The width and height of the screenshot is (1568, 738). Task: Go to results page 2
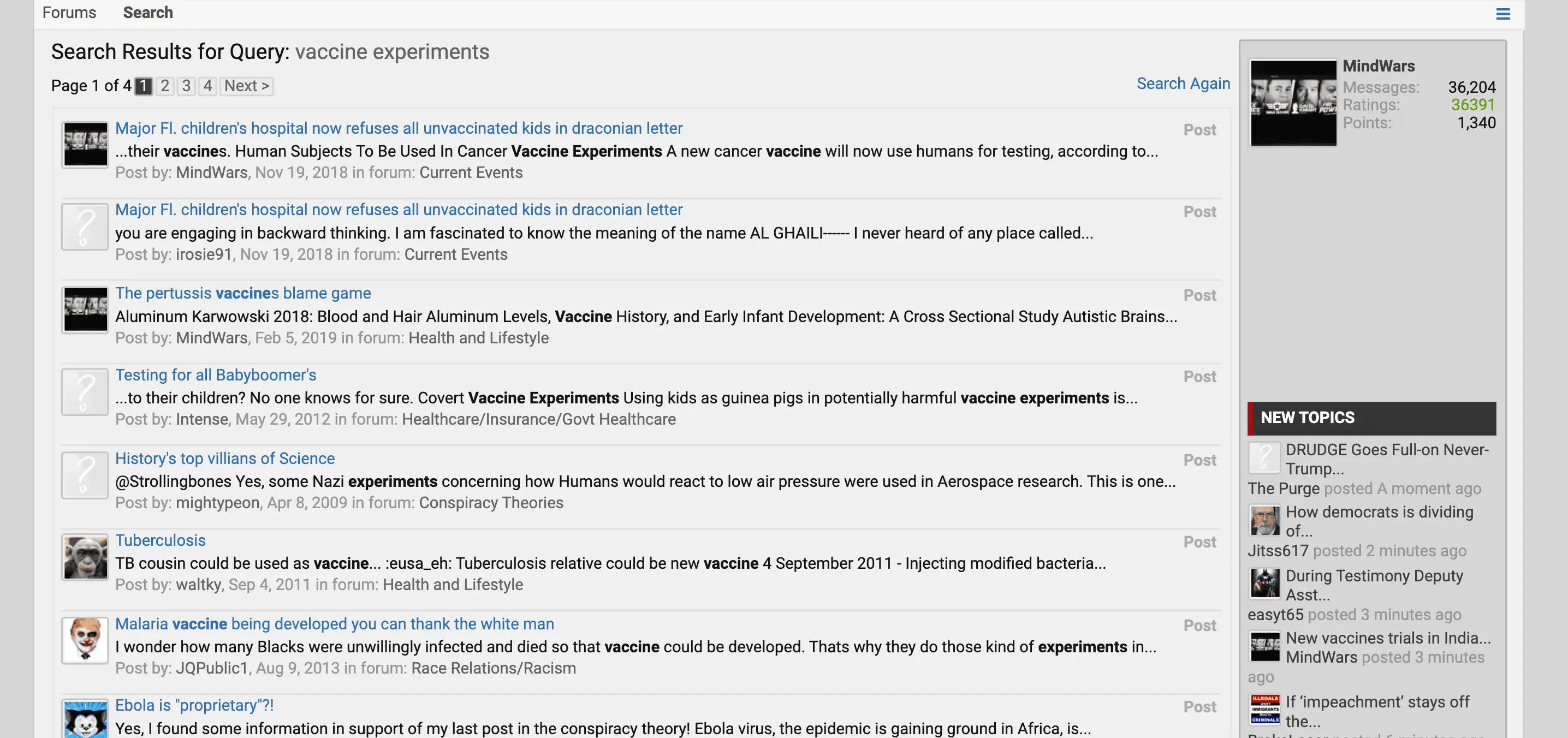tap(164, 86)
